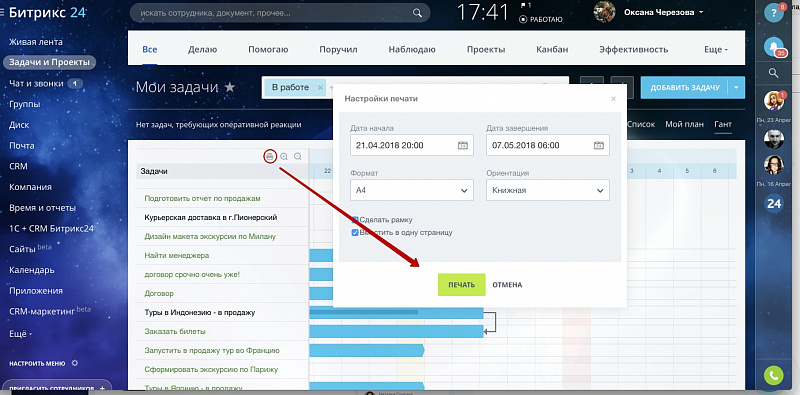
Task: Zoom in the Gantt chart
Action: pos(284,157)
